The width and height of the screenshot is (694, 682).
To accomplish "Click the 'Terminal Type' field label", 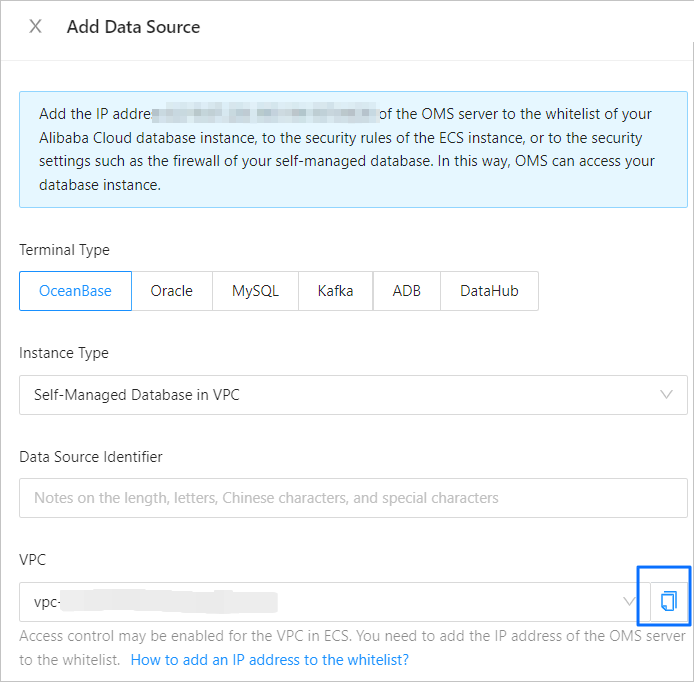I will tap(64, 250).
